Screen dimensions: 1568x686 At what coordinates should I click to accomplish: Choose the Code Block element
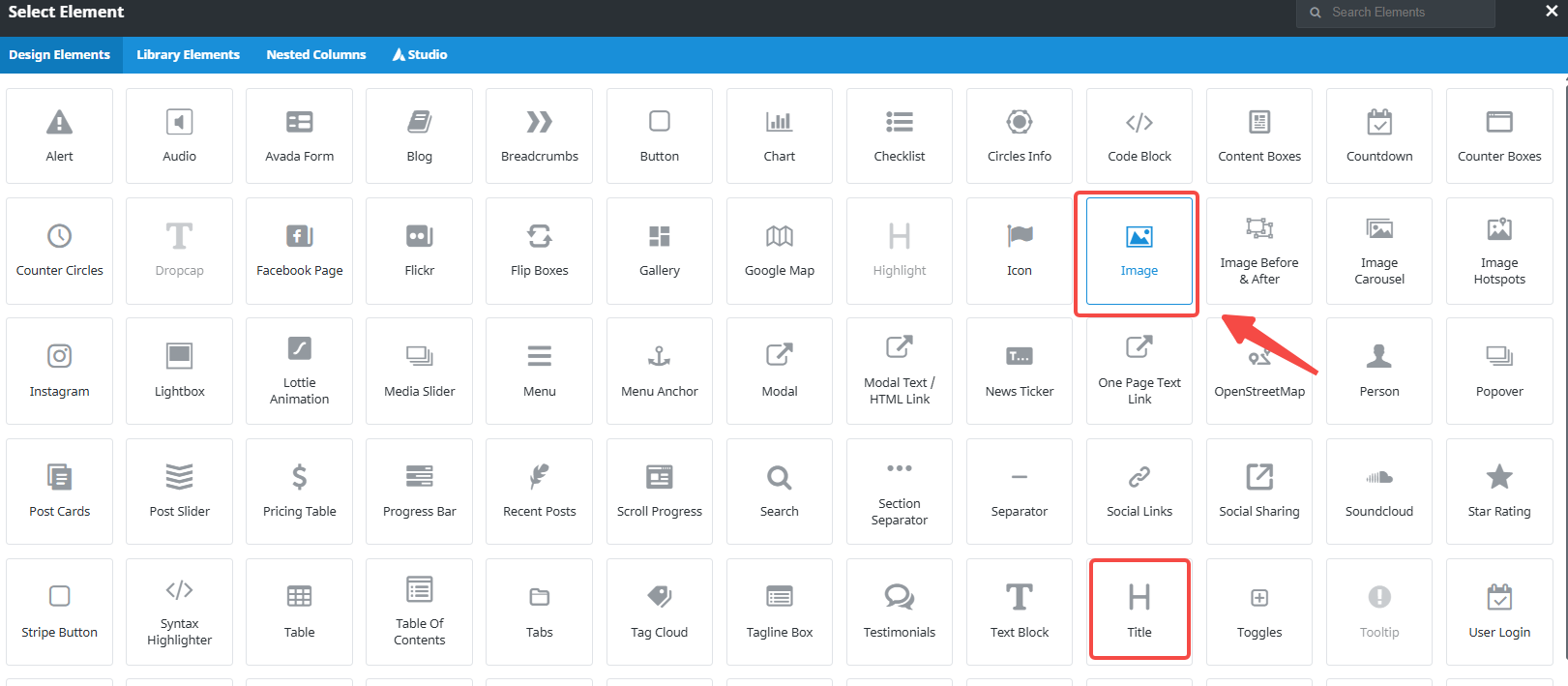[x=1139, y=135]
